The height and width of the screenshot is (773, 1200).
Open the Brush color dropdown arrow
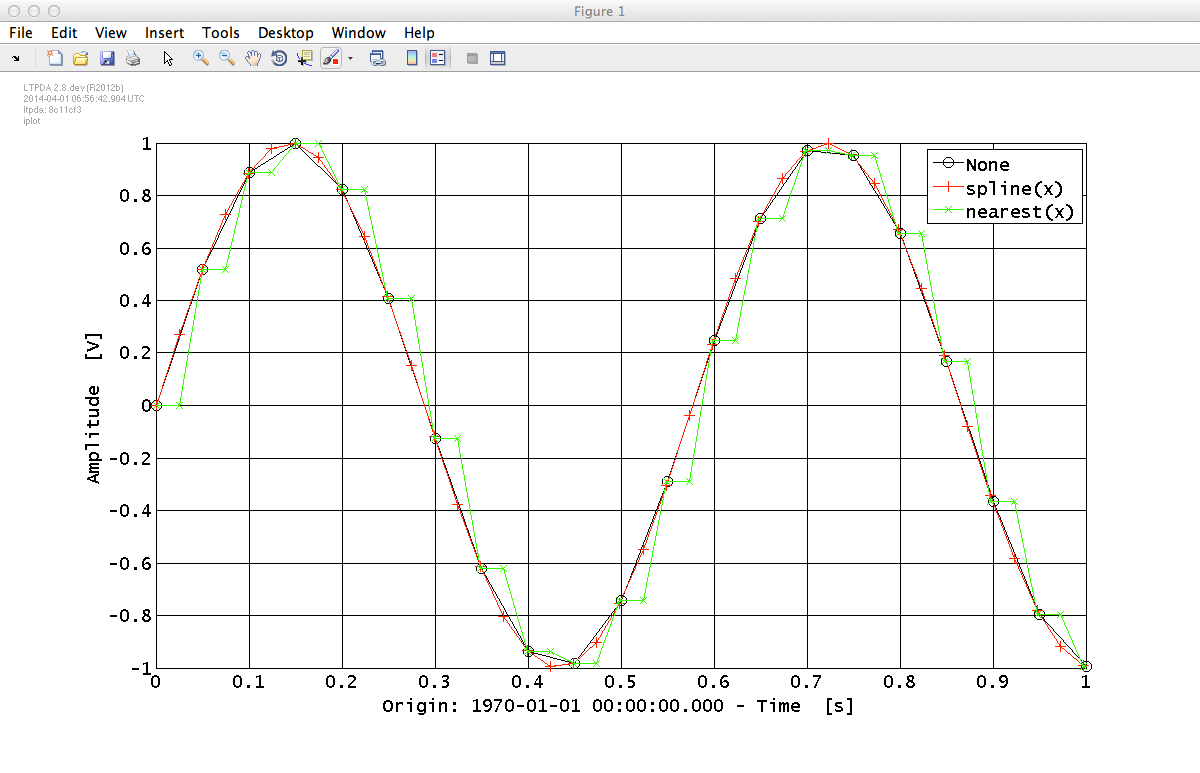tap(350, 59)
